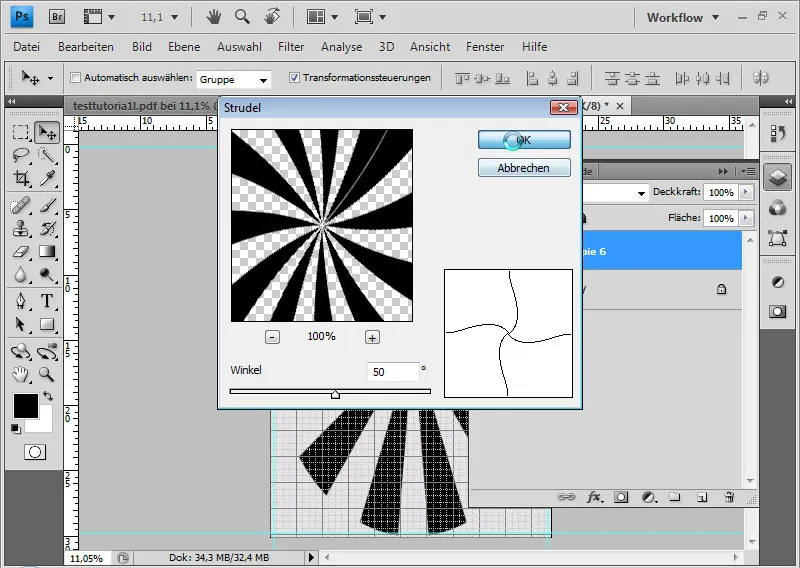
Task: Uncheck Transformationssteuerungen checkbox
Action: point(294,78)
